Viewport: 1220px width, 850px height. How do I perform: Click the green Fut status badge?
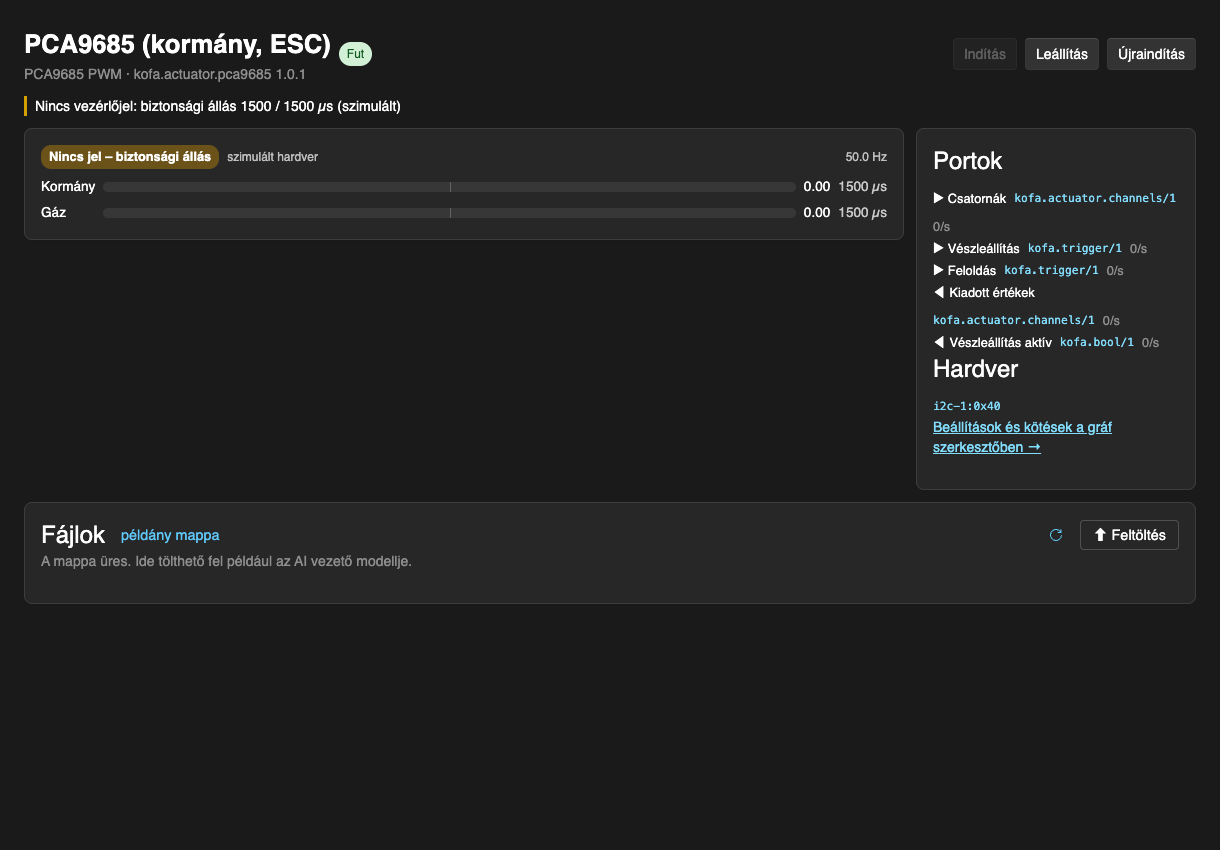click(x=355, y=54)
